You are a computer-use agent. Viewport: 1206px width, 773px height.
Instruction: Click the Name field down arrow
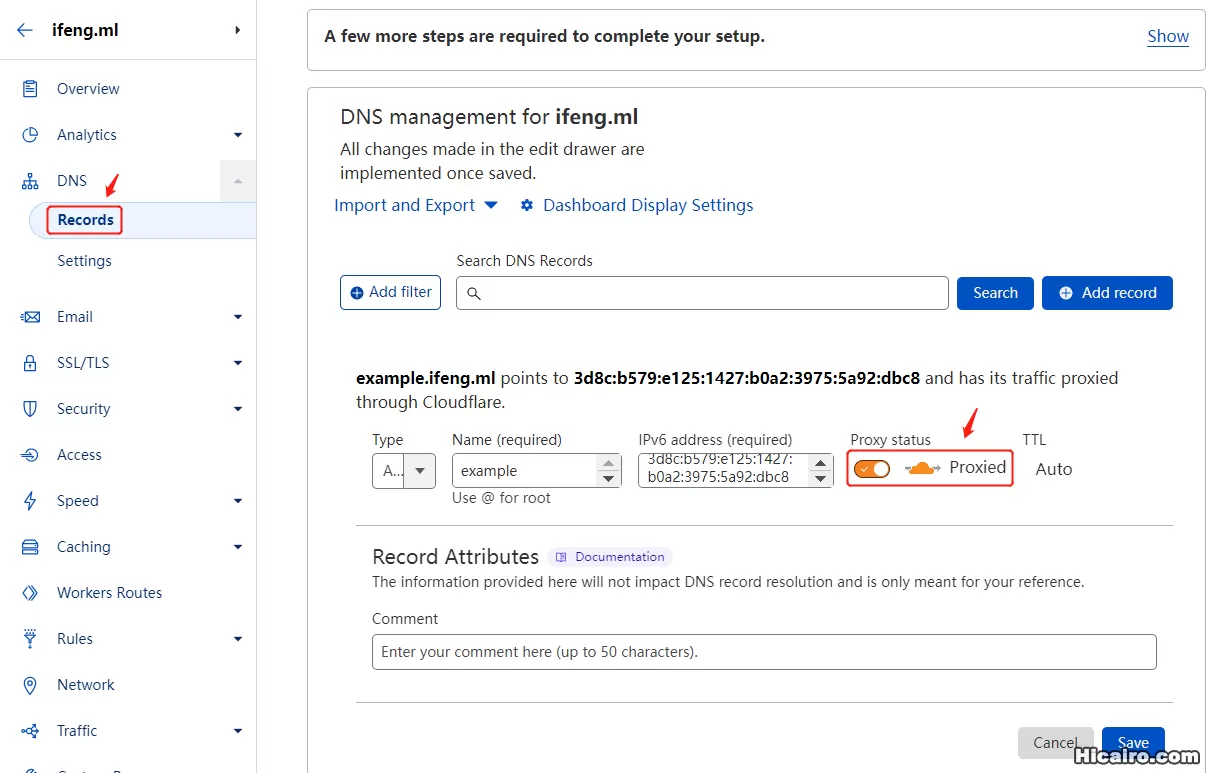point(609,479)
